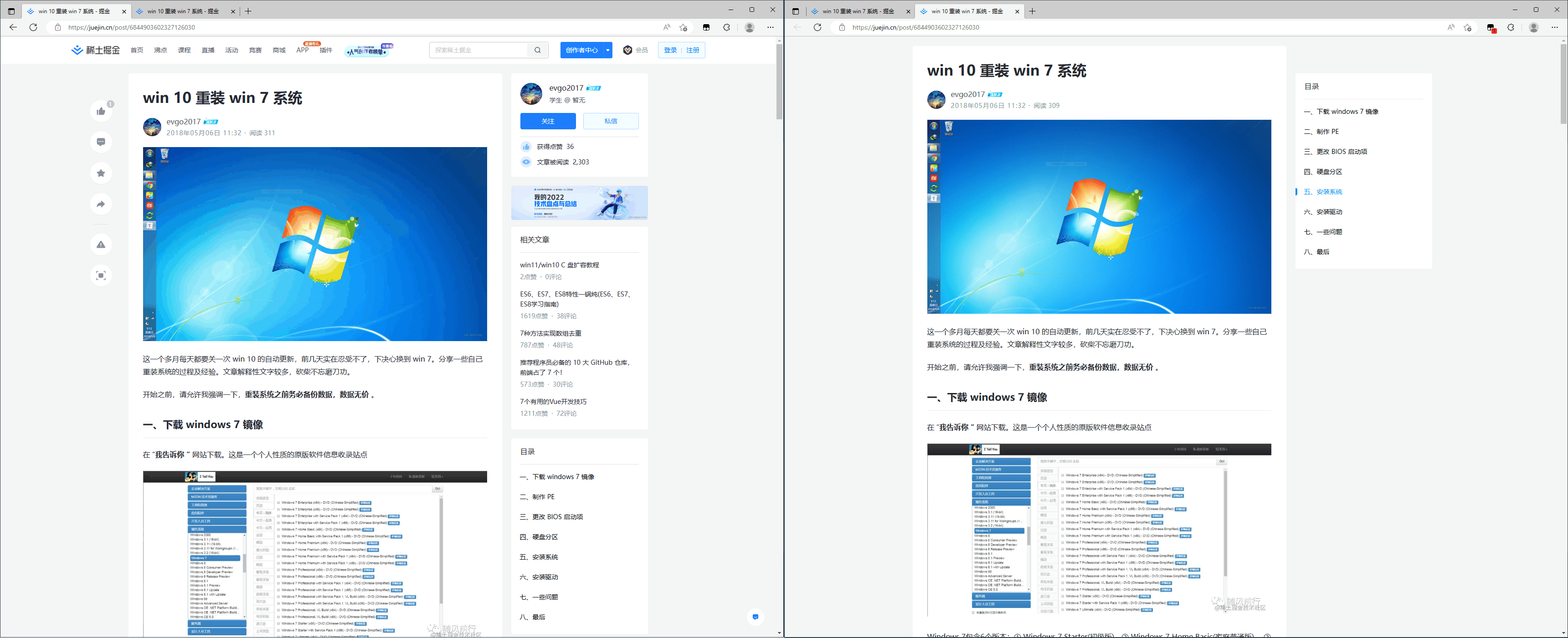The width and height of the screenshot is (1568, 638).
Task: Follow the author with the 关注 button
Action: tap(548, 121)
